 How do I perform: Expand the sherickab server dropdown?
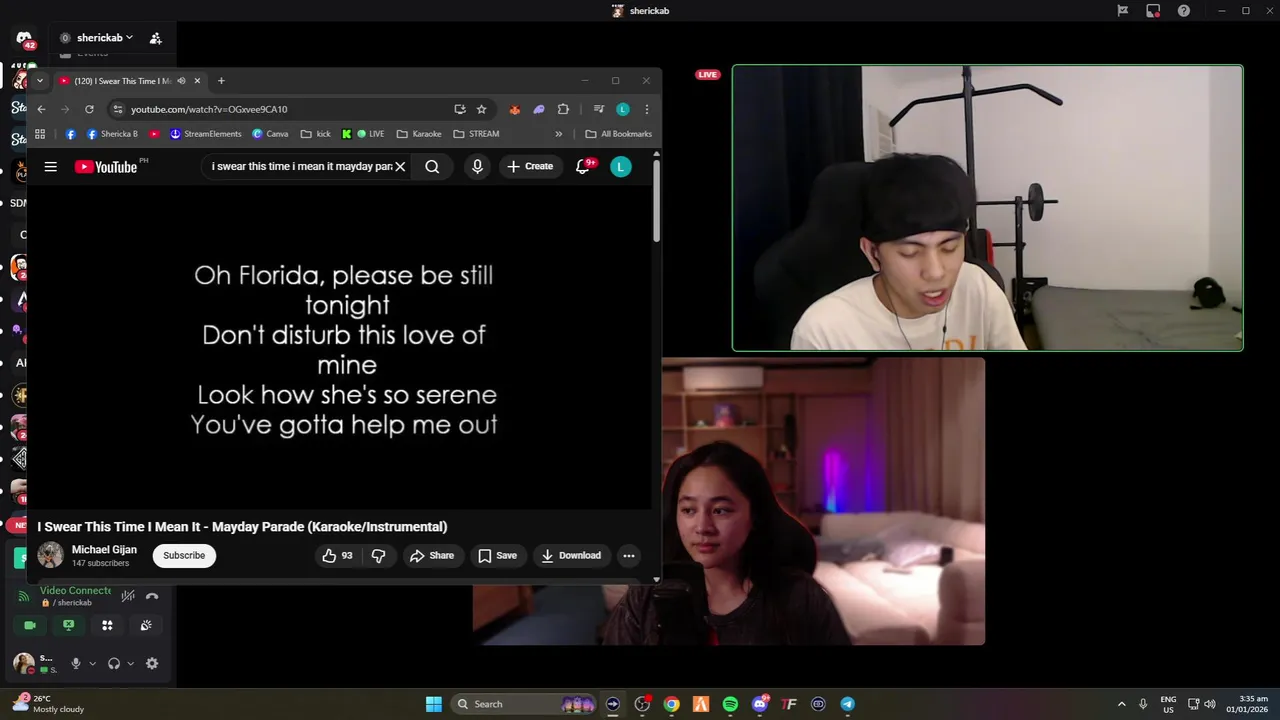(x=105, y=38)
